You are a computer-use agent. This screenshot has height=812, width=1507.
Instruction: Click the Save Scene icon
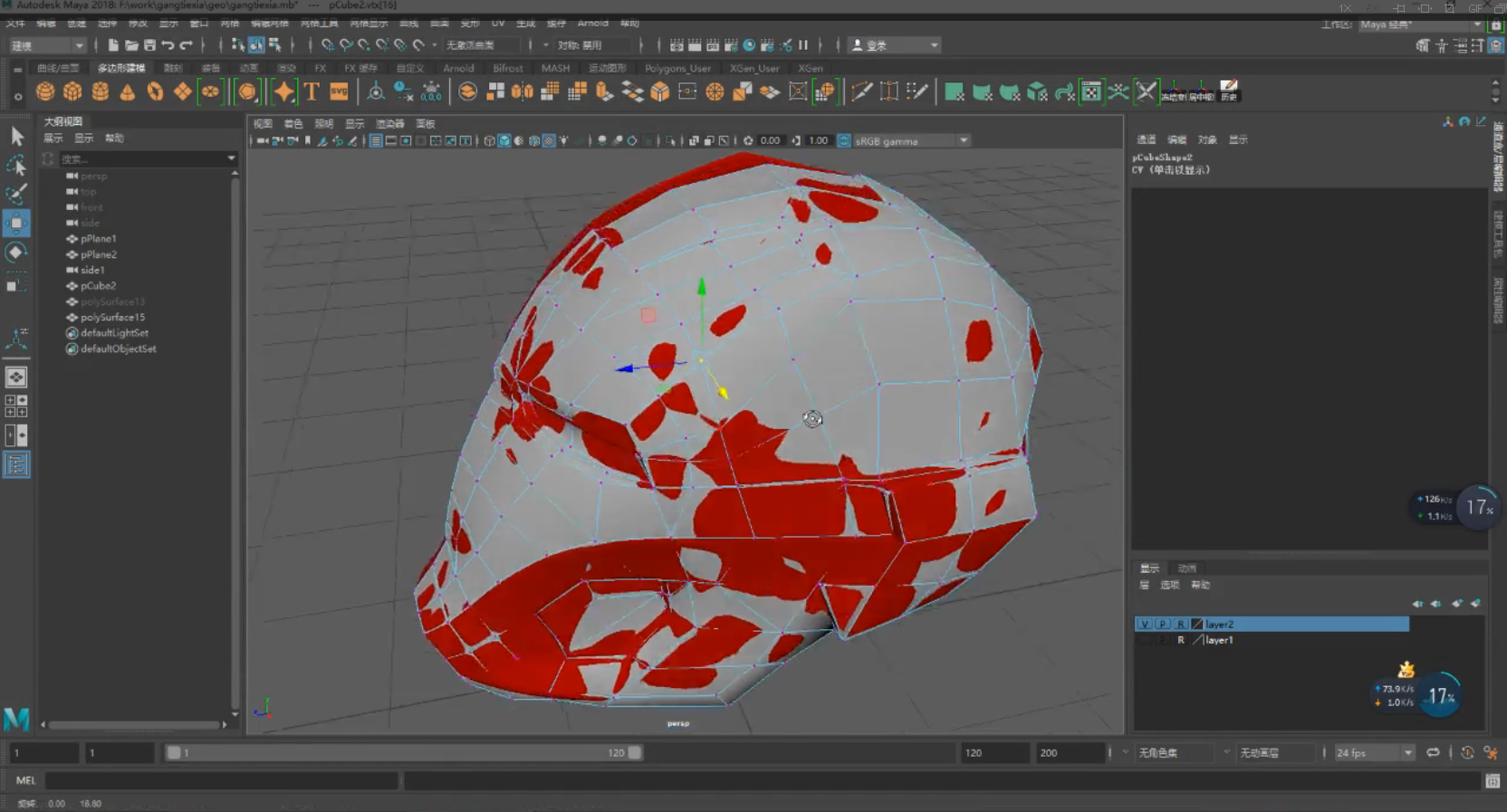coord(149,44)
